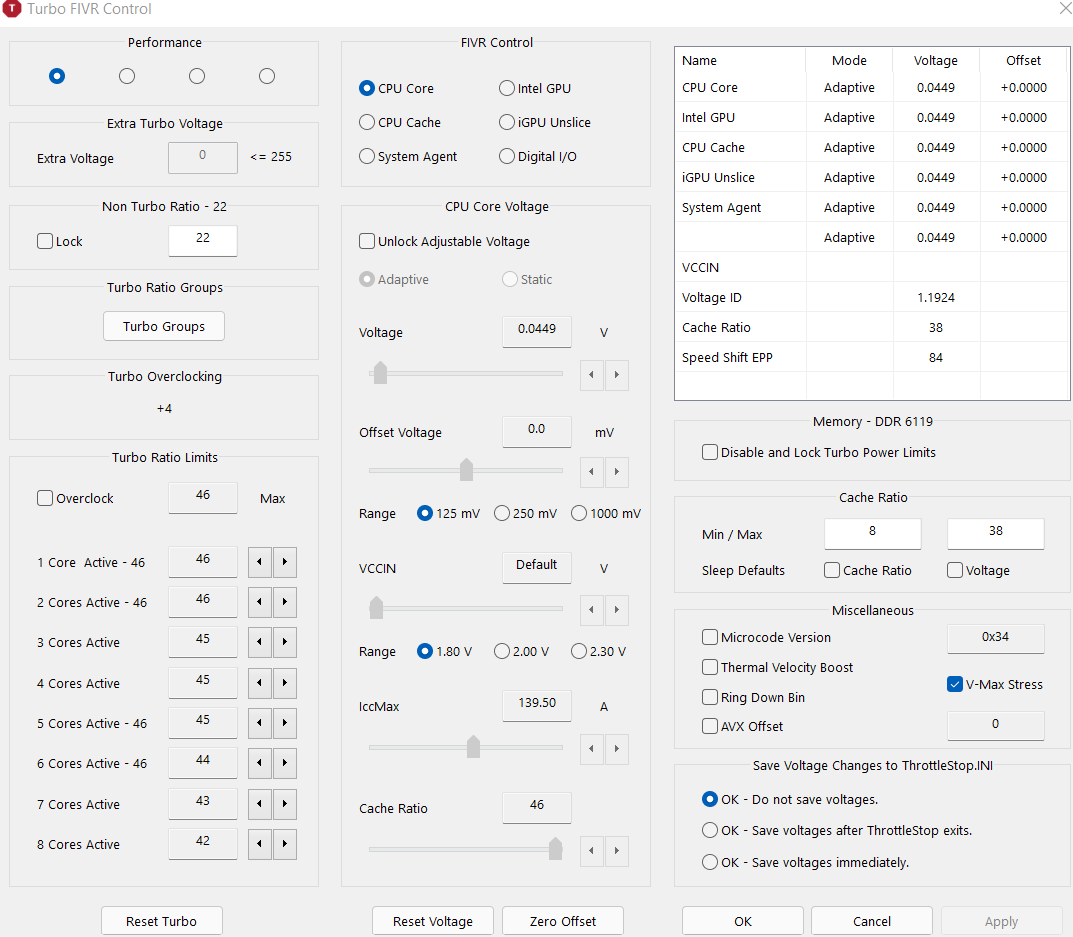1073x937 pixels.
Task: Click the bottom Cache Ratio slider handle
Action: pos(556,849)
